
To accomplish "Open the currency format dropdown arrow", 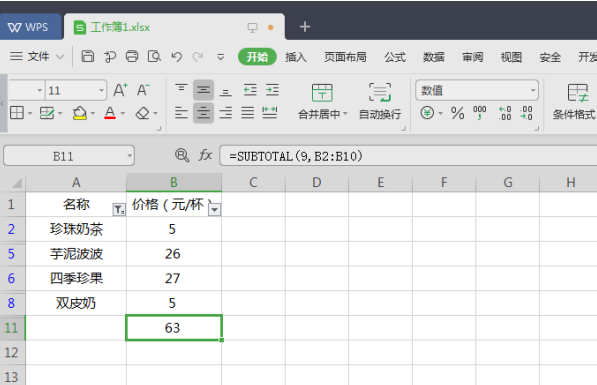I will 441,113.
